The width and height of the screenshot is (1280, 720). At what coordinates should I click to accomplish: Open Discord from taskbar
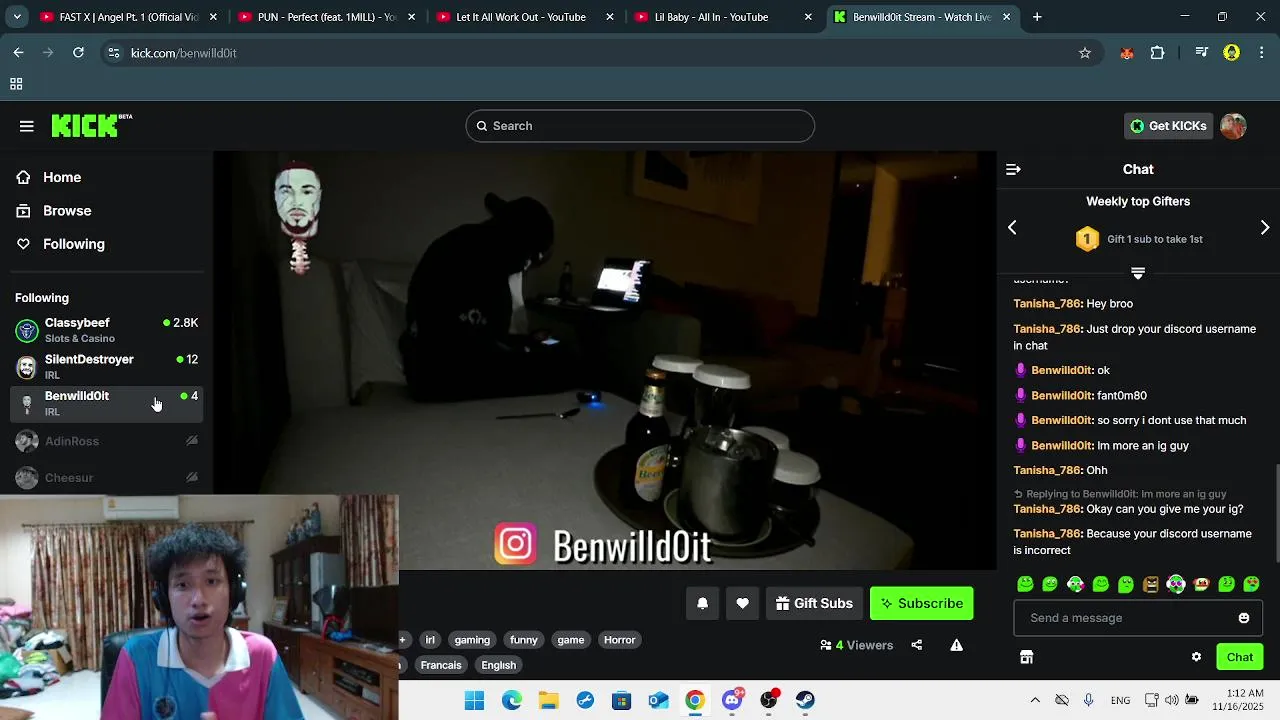tap(732, 700)
